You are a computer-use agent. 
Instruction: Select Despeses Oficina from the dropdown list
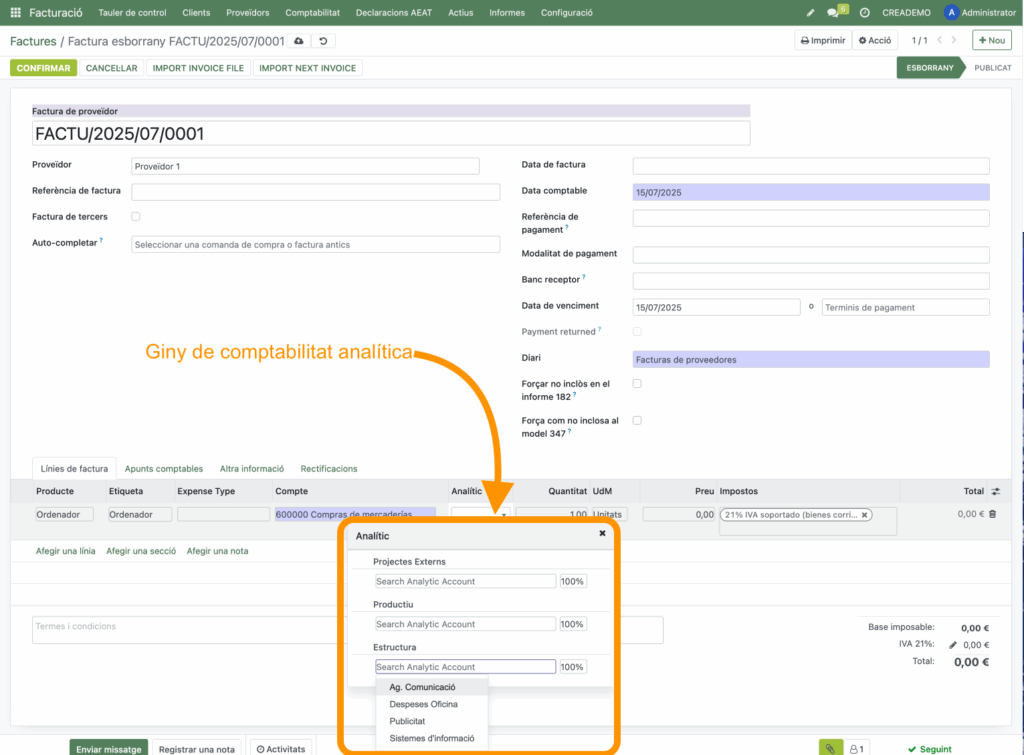(423, 704)
